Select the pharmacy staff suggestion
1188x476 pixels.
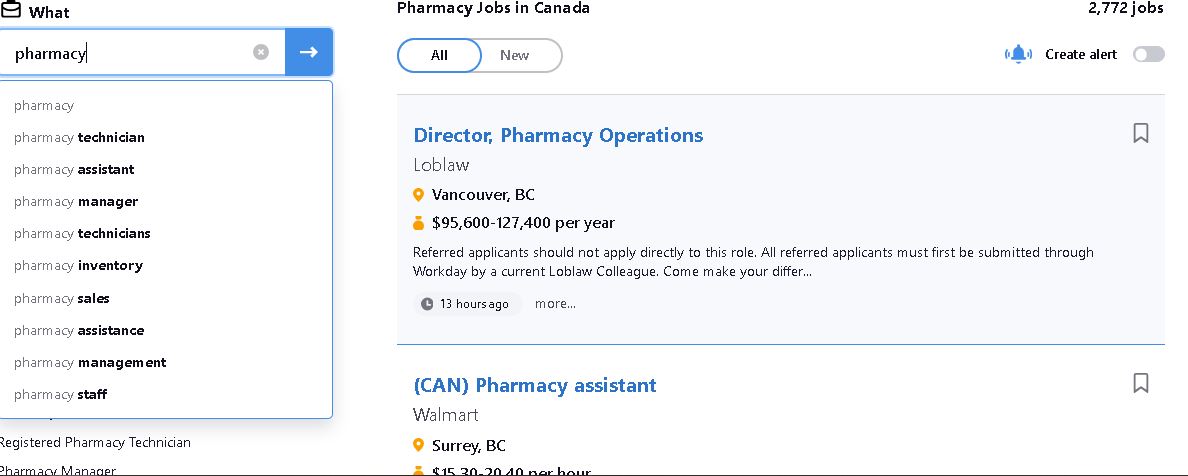(x=166, y=394)
